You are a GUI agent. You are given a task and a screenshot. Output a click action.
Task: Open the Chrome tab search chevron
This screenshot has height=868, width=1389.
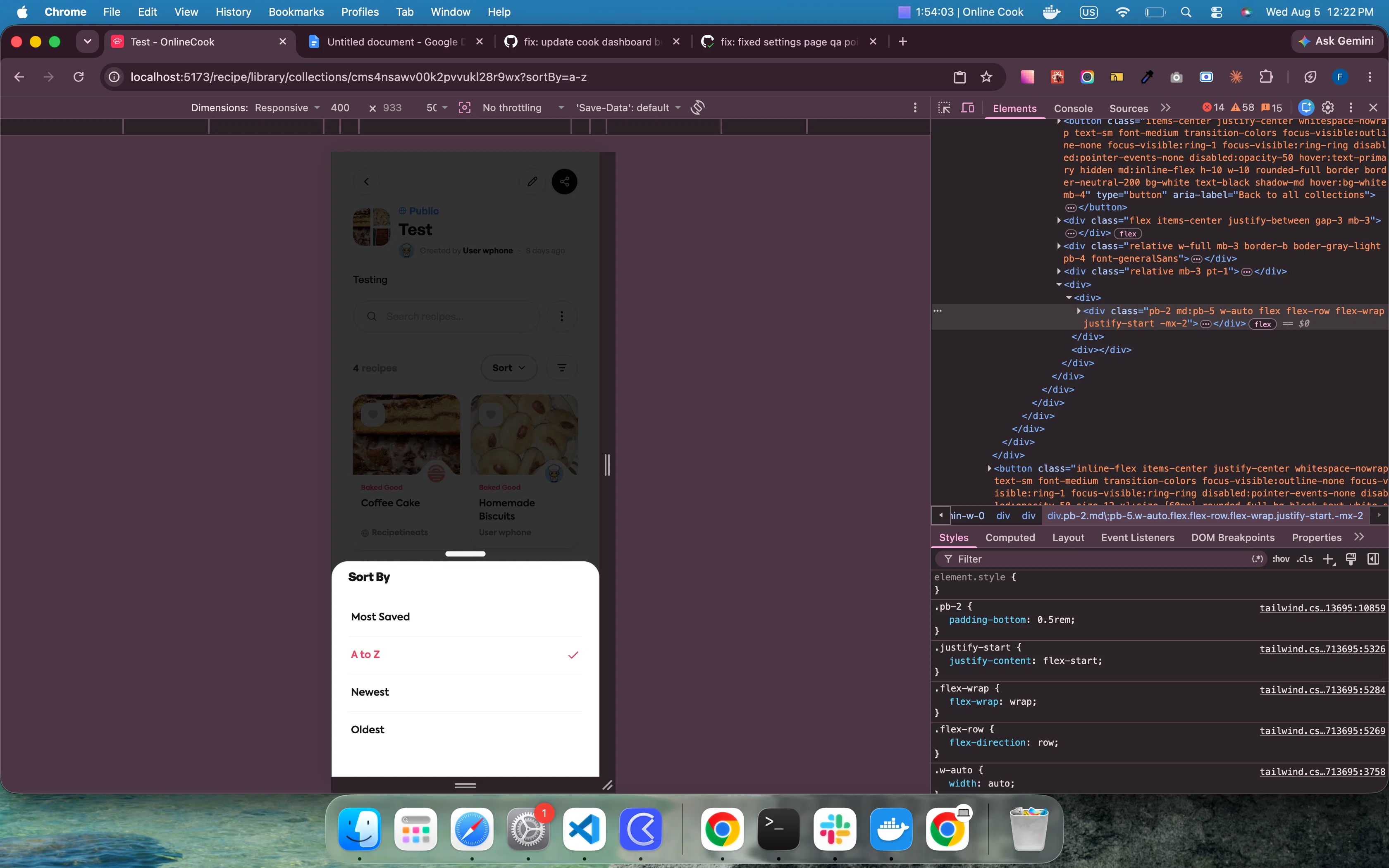pyautogui.click(x=87, y=41)
